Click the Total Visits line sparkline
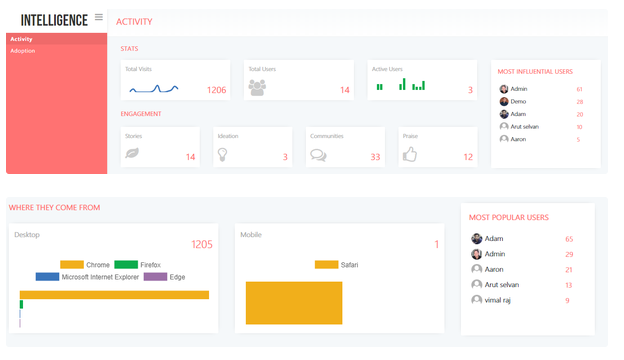Viewport: 624px width, 360px height. (154, 89)
